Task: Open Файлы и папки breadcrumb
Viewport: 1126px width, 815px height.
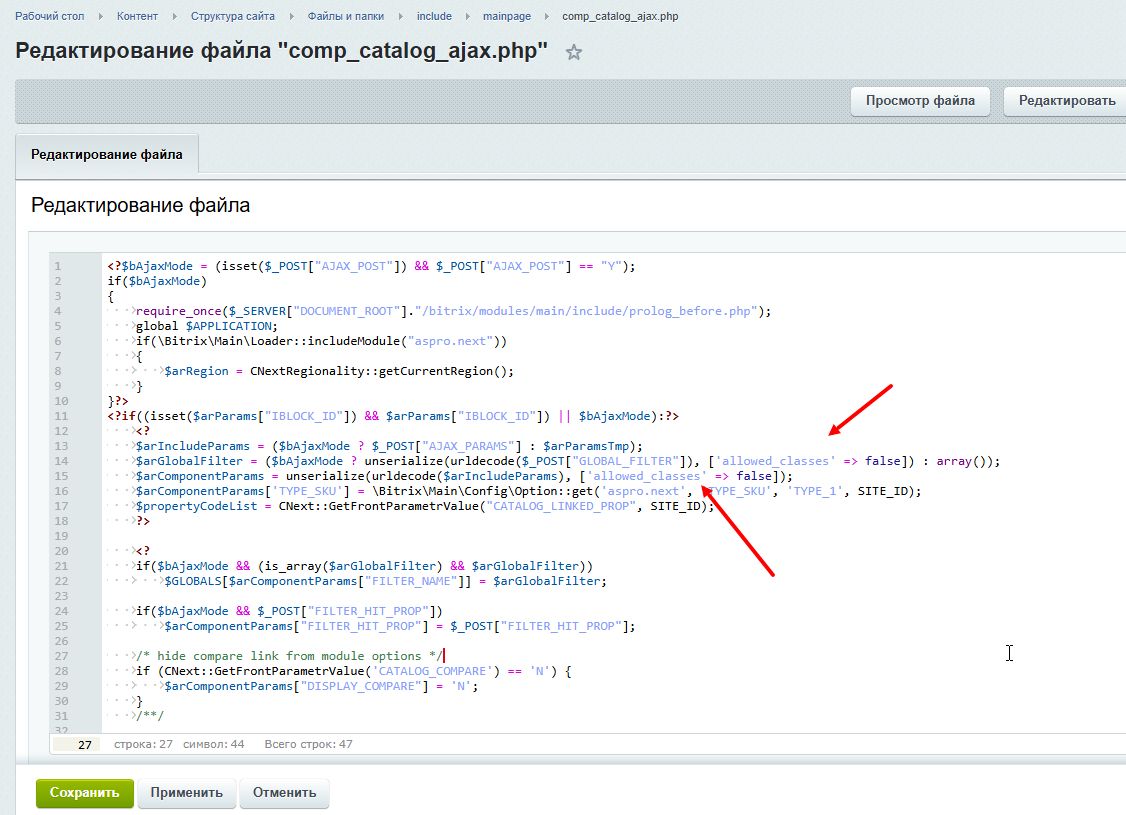Action: point(345,16)
